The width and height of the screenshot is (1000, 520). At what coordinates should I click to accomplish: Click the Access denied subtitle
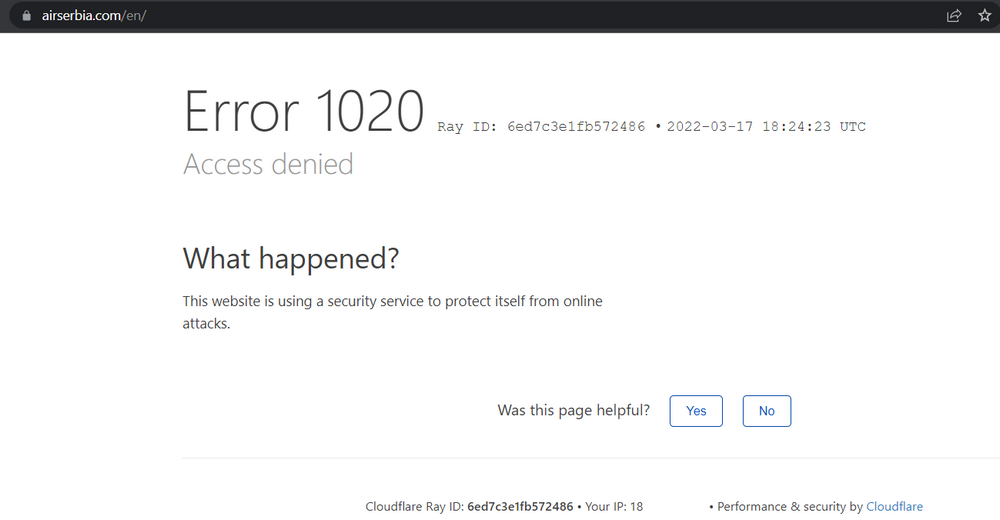(x=268, y=164)
